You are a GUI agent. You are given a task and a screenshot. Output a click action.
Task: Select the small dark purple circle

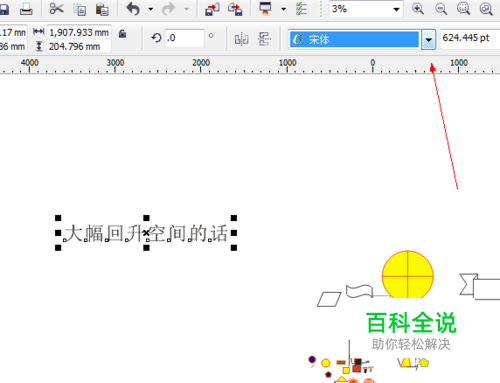pos(312,360)
